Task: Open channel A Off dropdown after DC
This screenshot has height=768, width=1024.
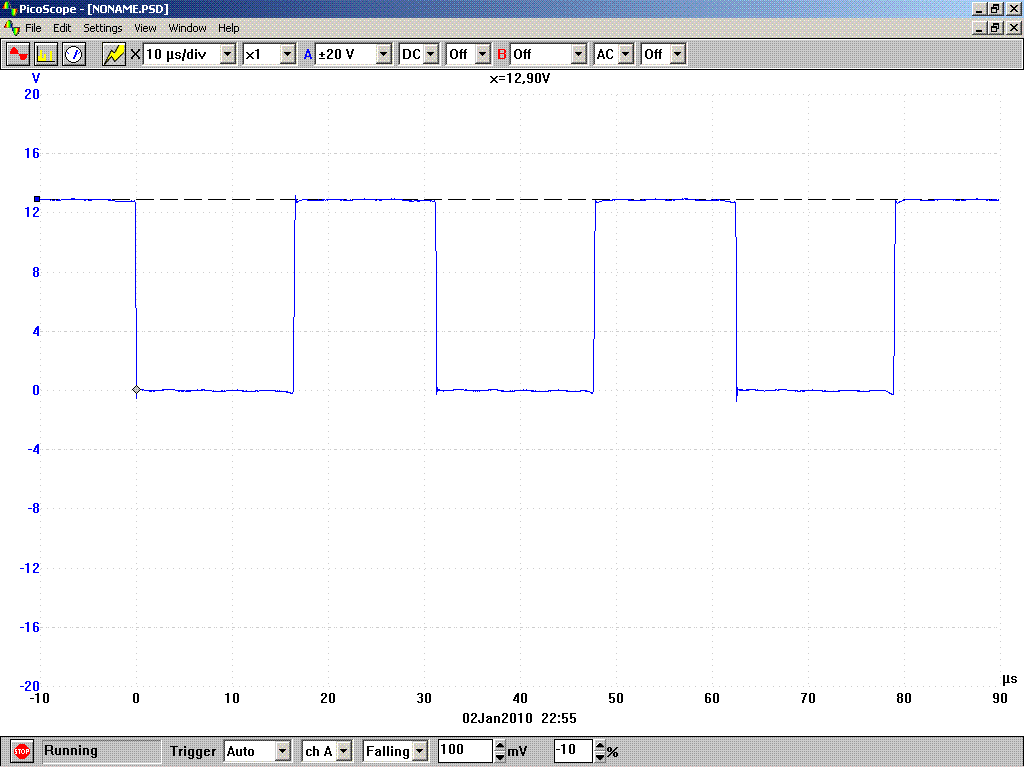Action: coord(483,54)
